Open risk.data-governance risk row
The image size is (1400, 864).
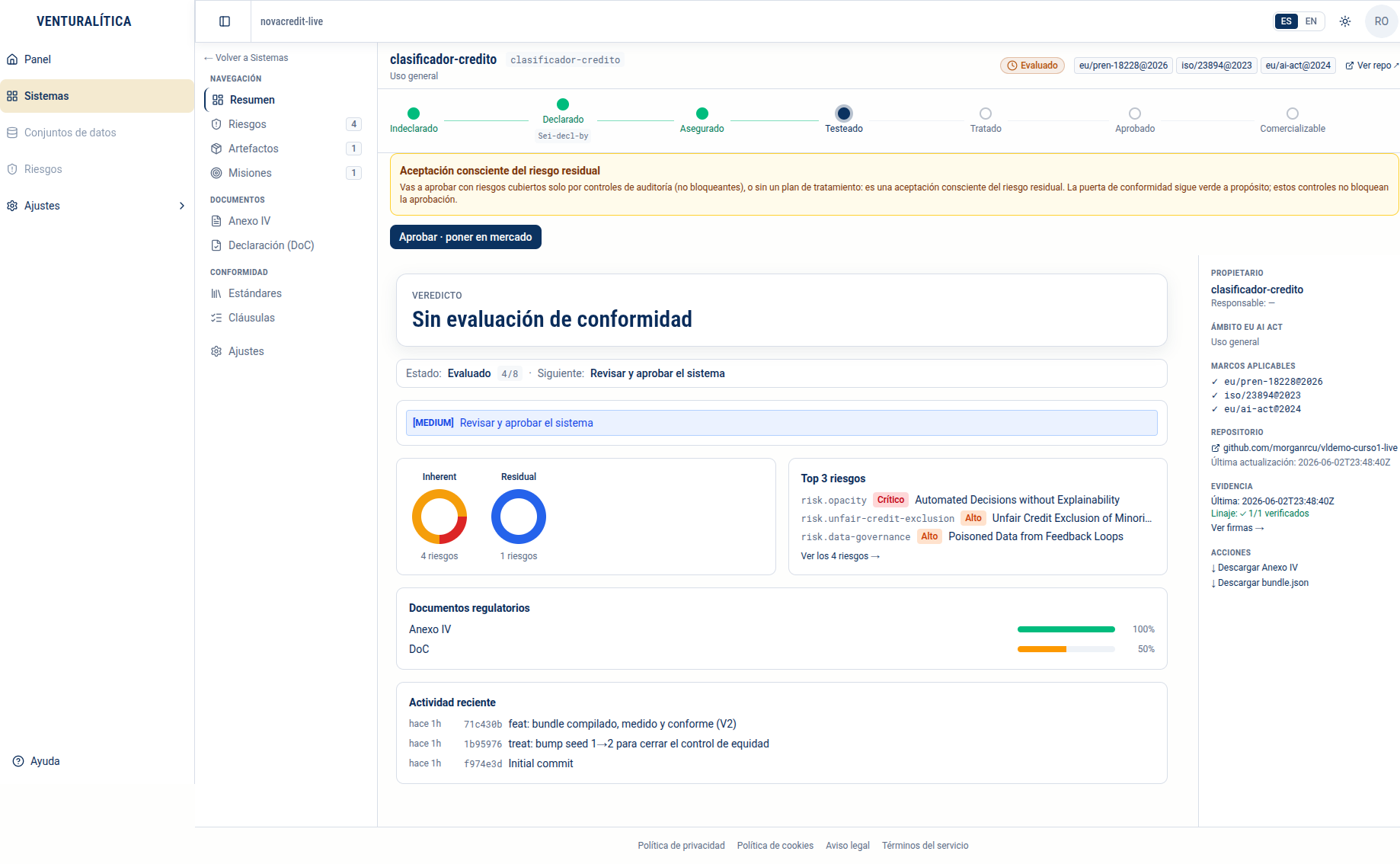pos(977,536)
